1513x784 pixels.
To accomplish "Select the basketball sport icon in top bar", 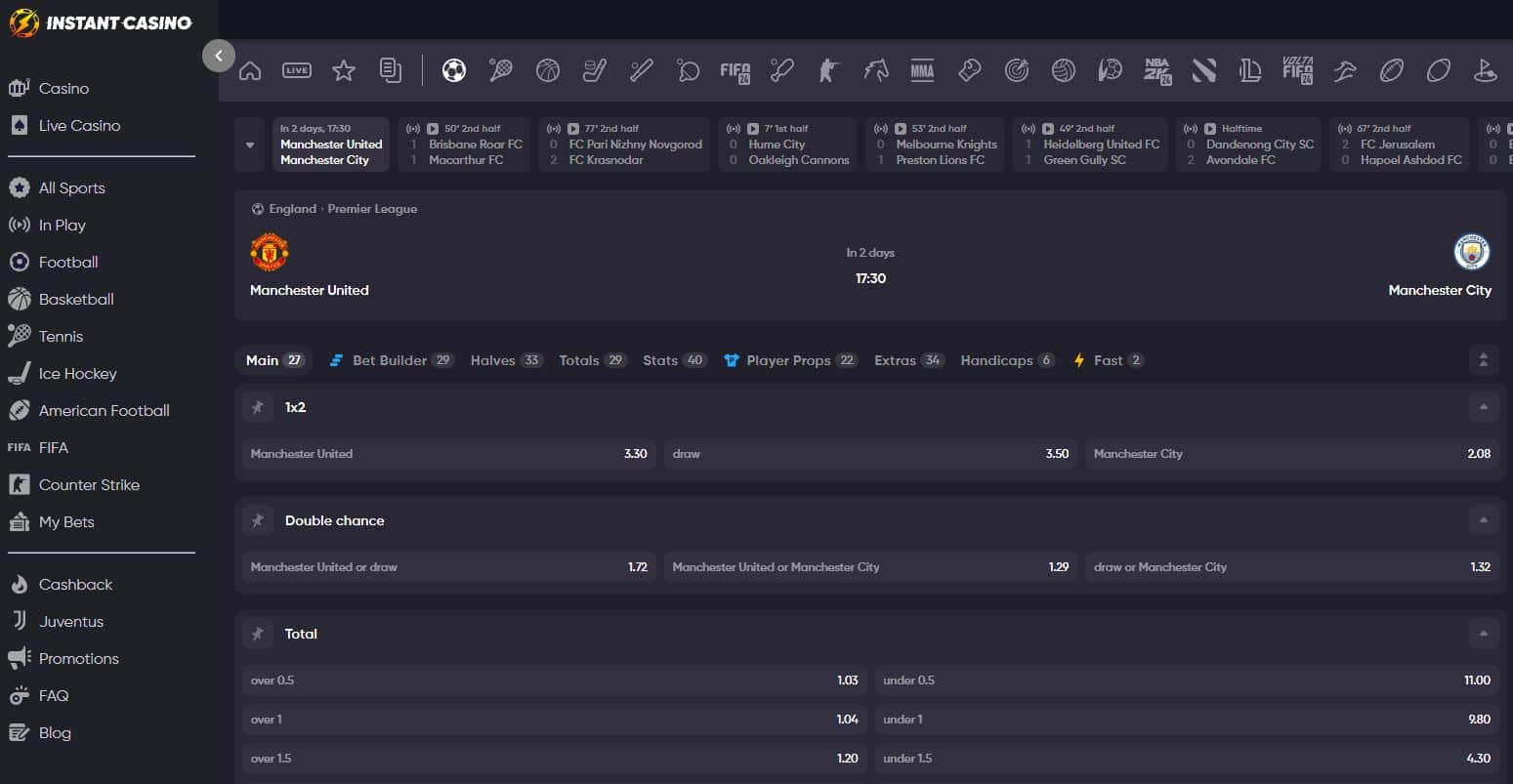I will coord(548,70).
